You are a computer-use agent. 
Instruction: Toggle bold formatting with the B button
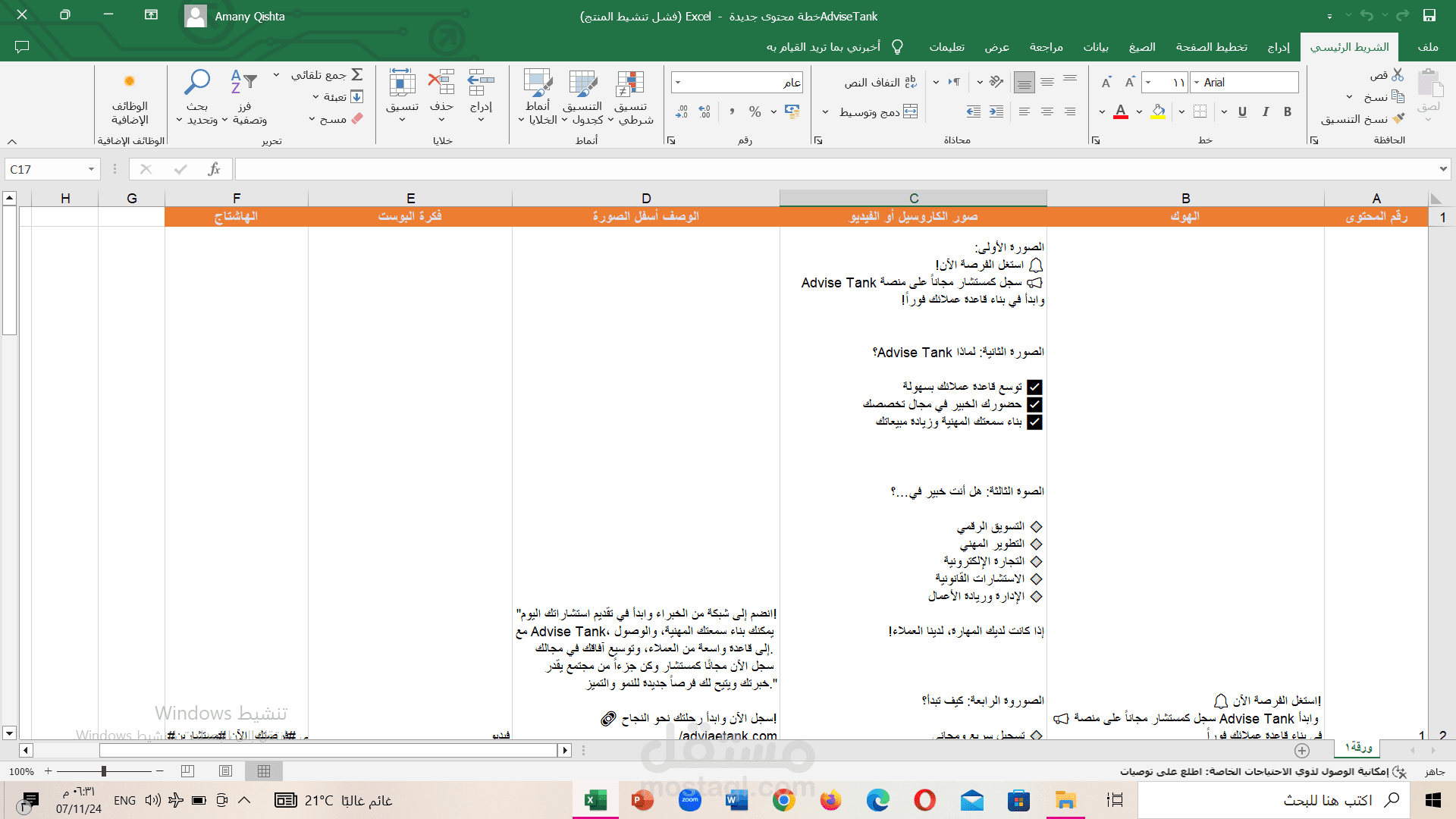pos(1287,112)
